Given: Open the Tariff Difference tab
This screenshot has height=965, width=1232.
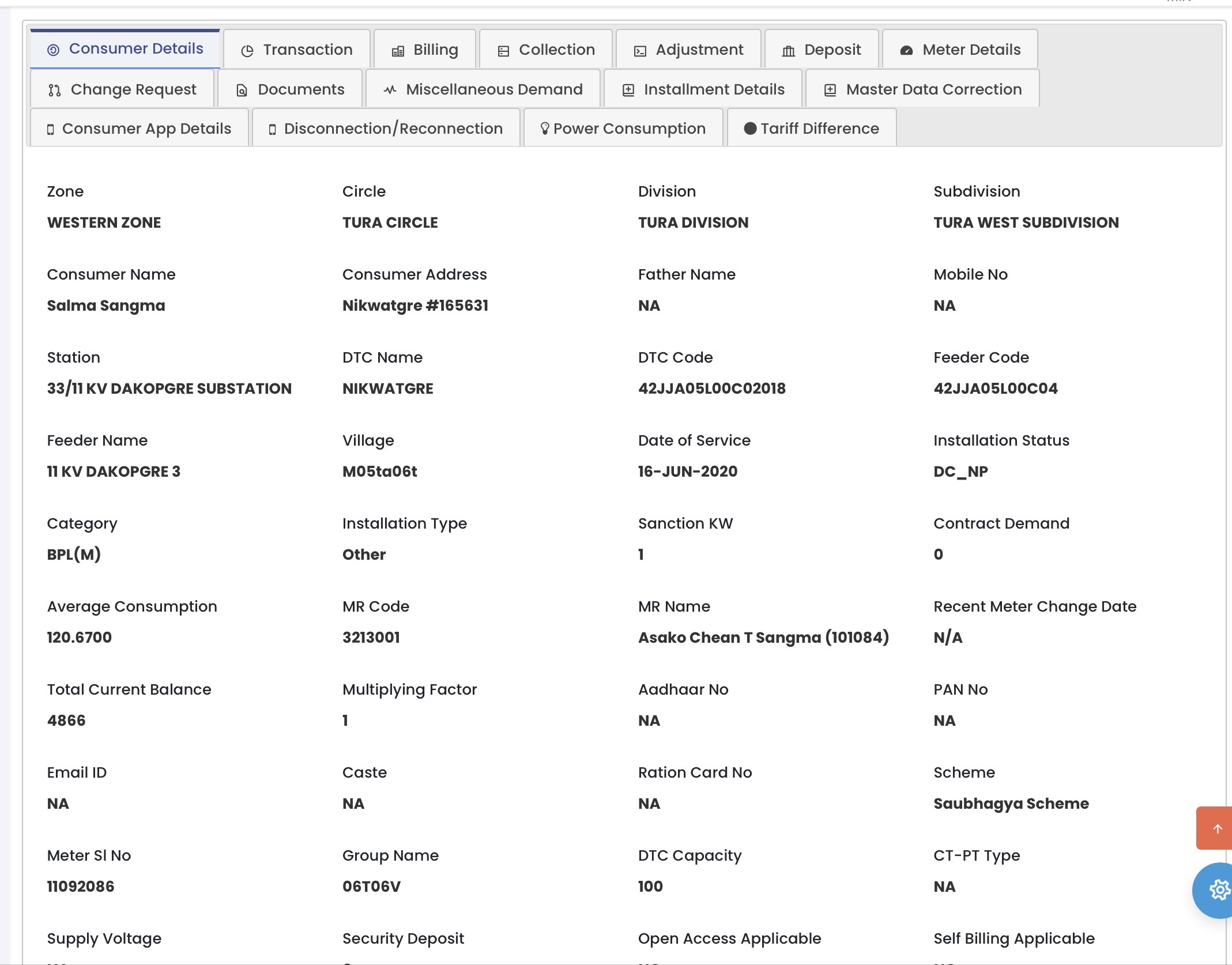Looking at the screenshot, I should 811,129.
